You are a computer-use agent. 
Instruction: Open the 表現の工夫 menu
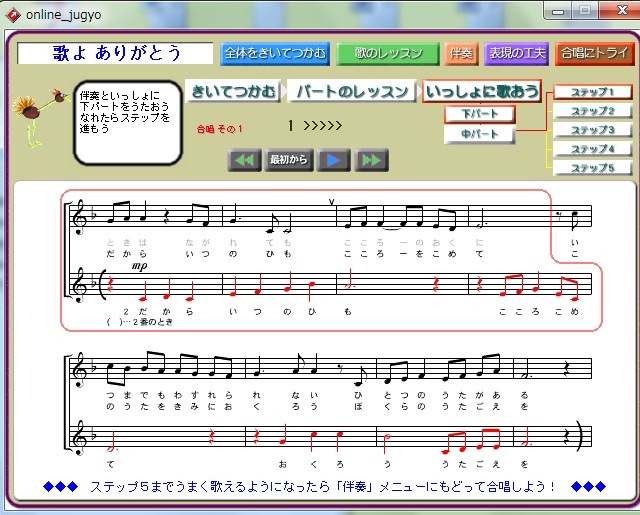[517, 53]
